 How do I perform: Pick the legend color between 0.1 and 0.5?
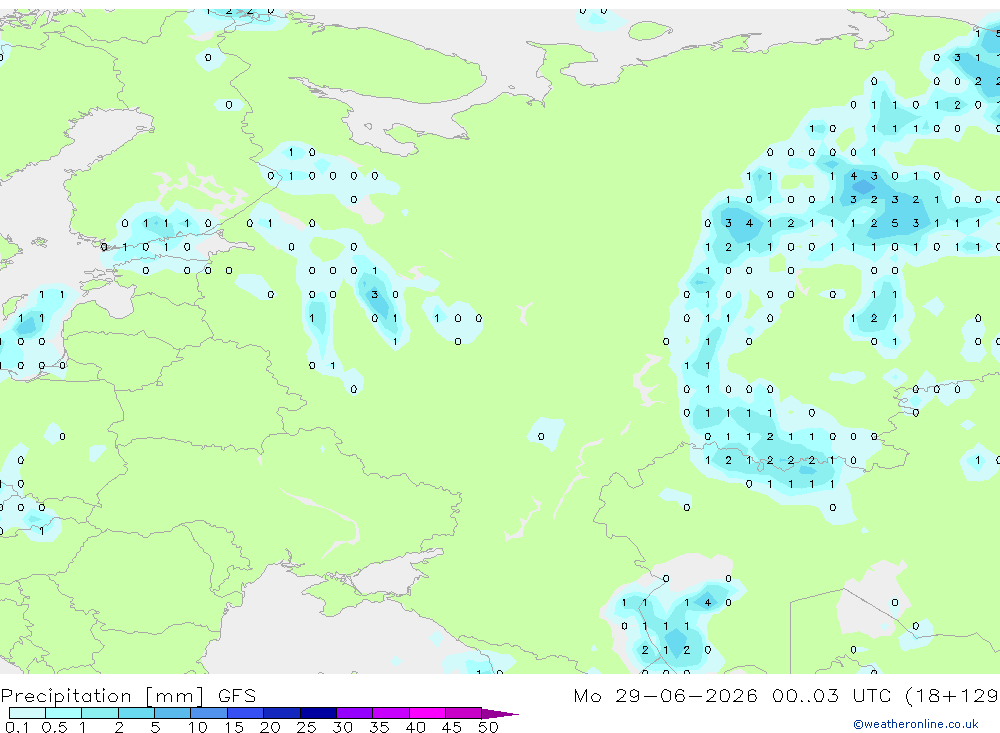[27, 713]
